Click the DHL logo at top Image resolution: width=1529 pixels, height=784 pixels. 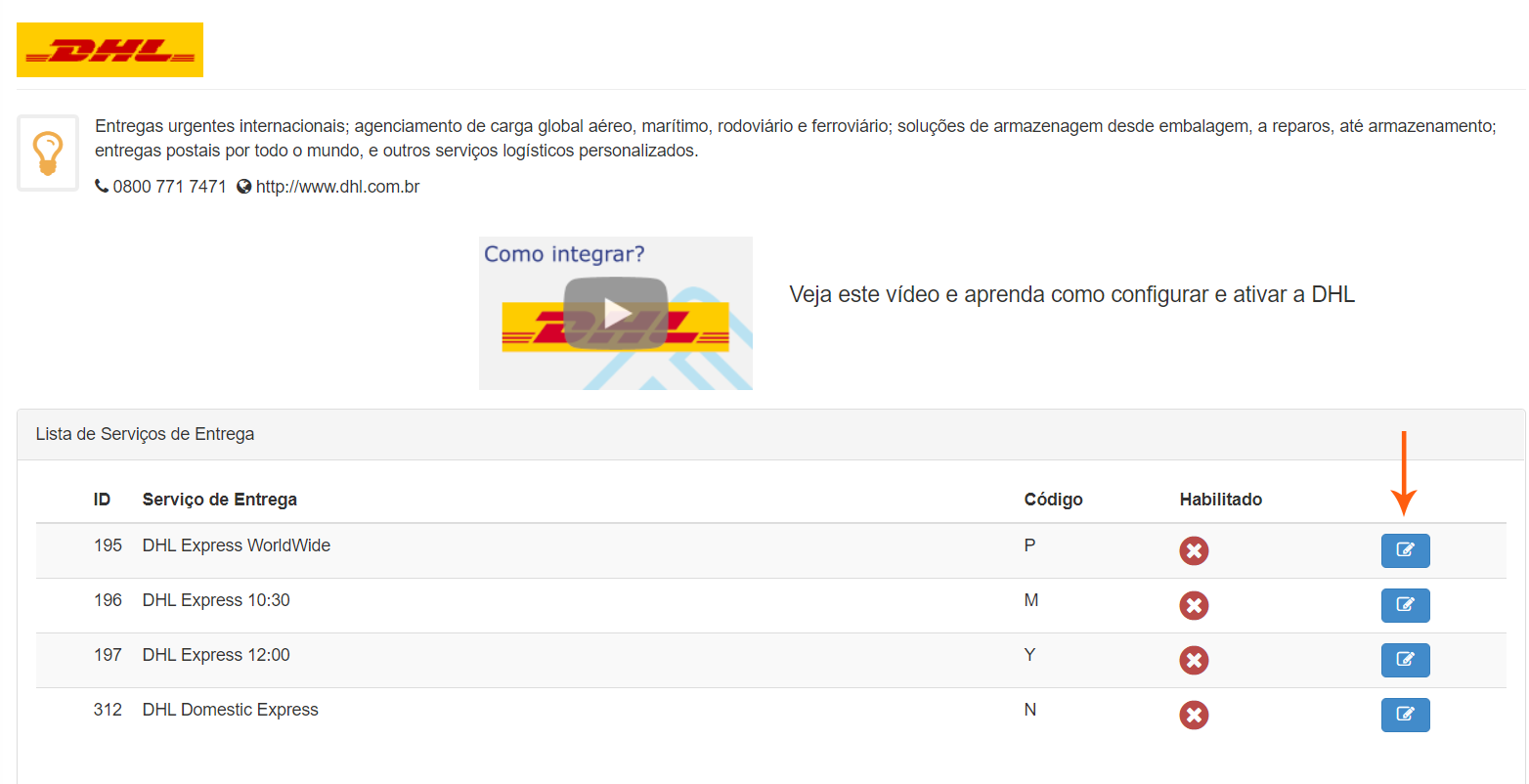tap(109, 50)
